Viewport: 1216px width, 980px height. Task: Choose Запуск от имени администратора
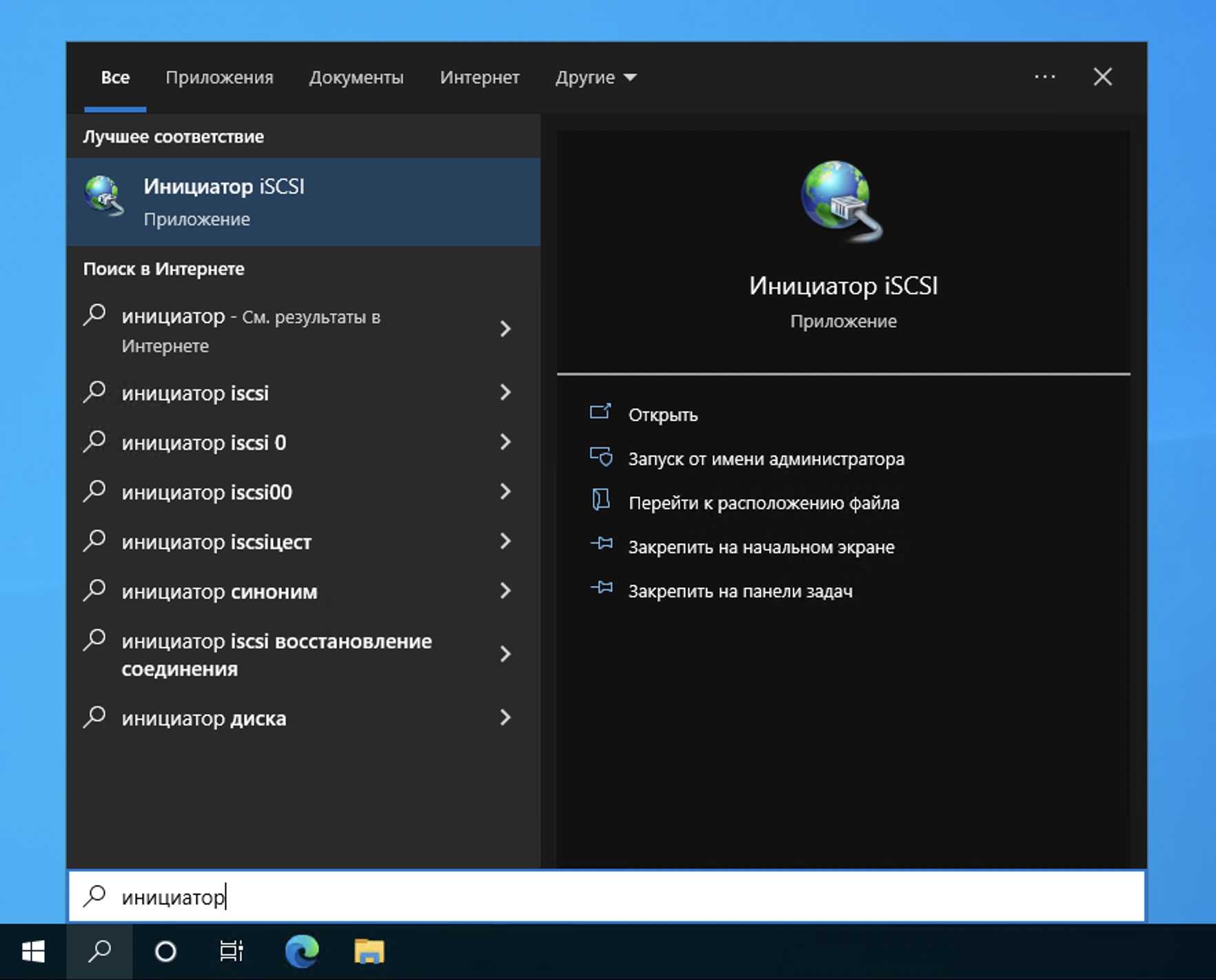[x=766, y=459]
